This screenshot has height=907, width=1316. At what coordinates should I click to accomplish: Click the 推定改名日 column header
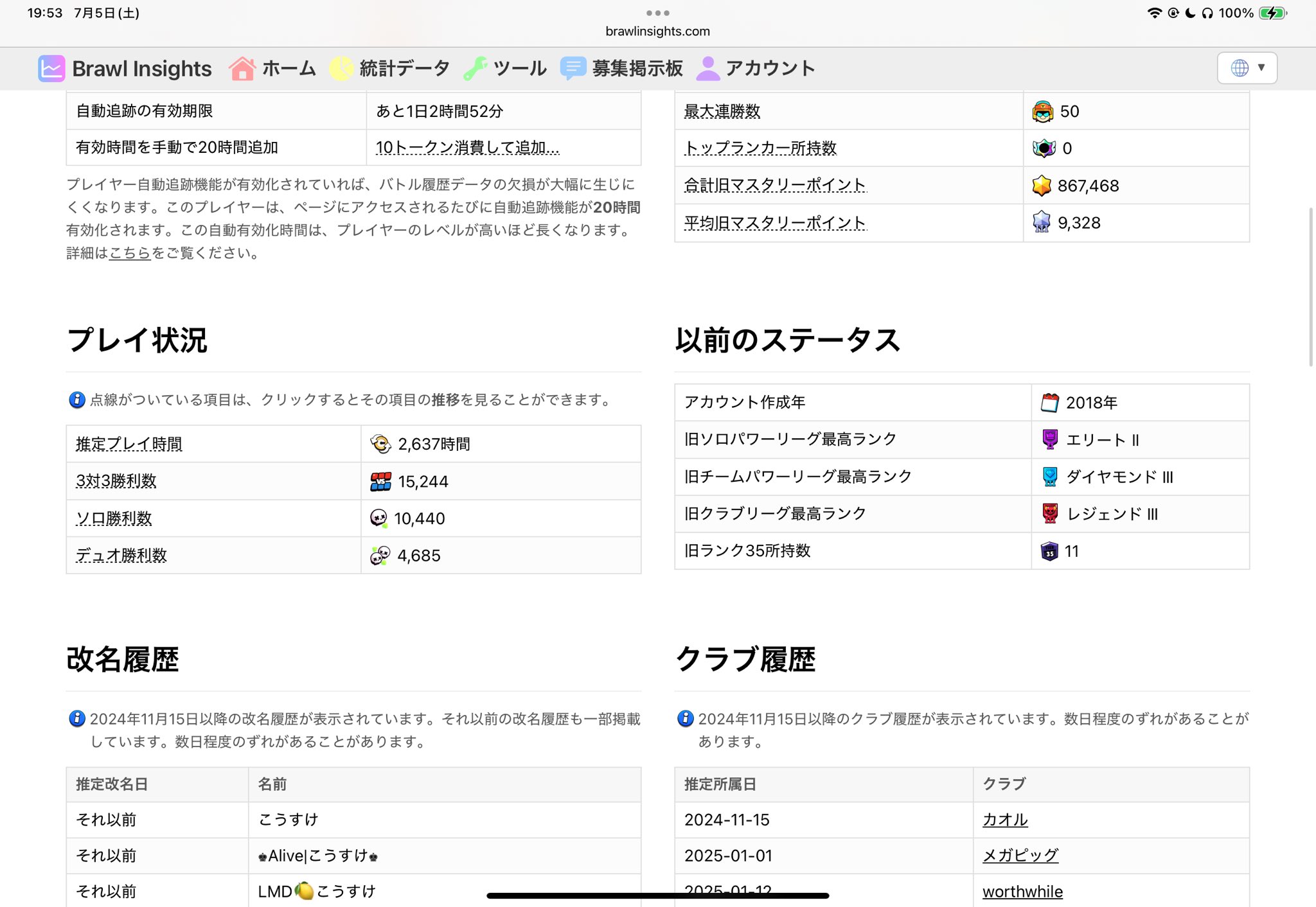pos(157,784)
